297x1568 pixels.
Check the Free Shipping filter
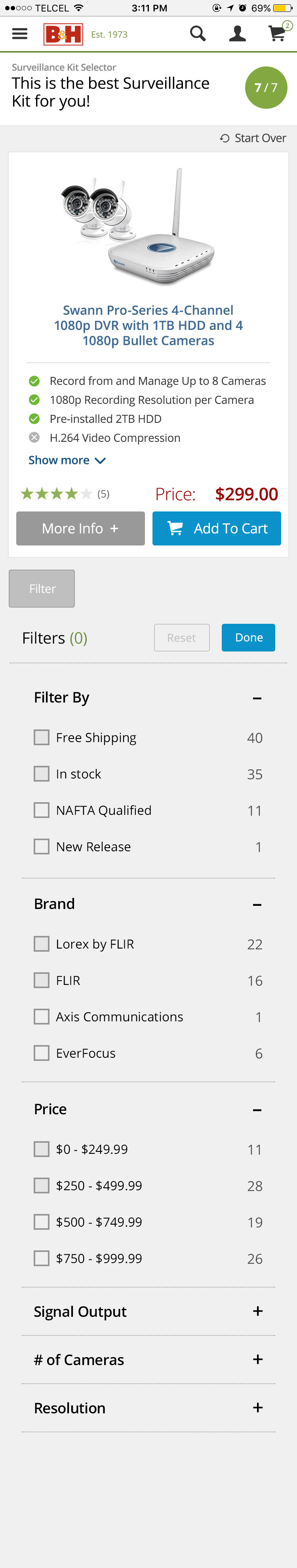click(42, 737)
